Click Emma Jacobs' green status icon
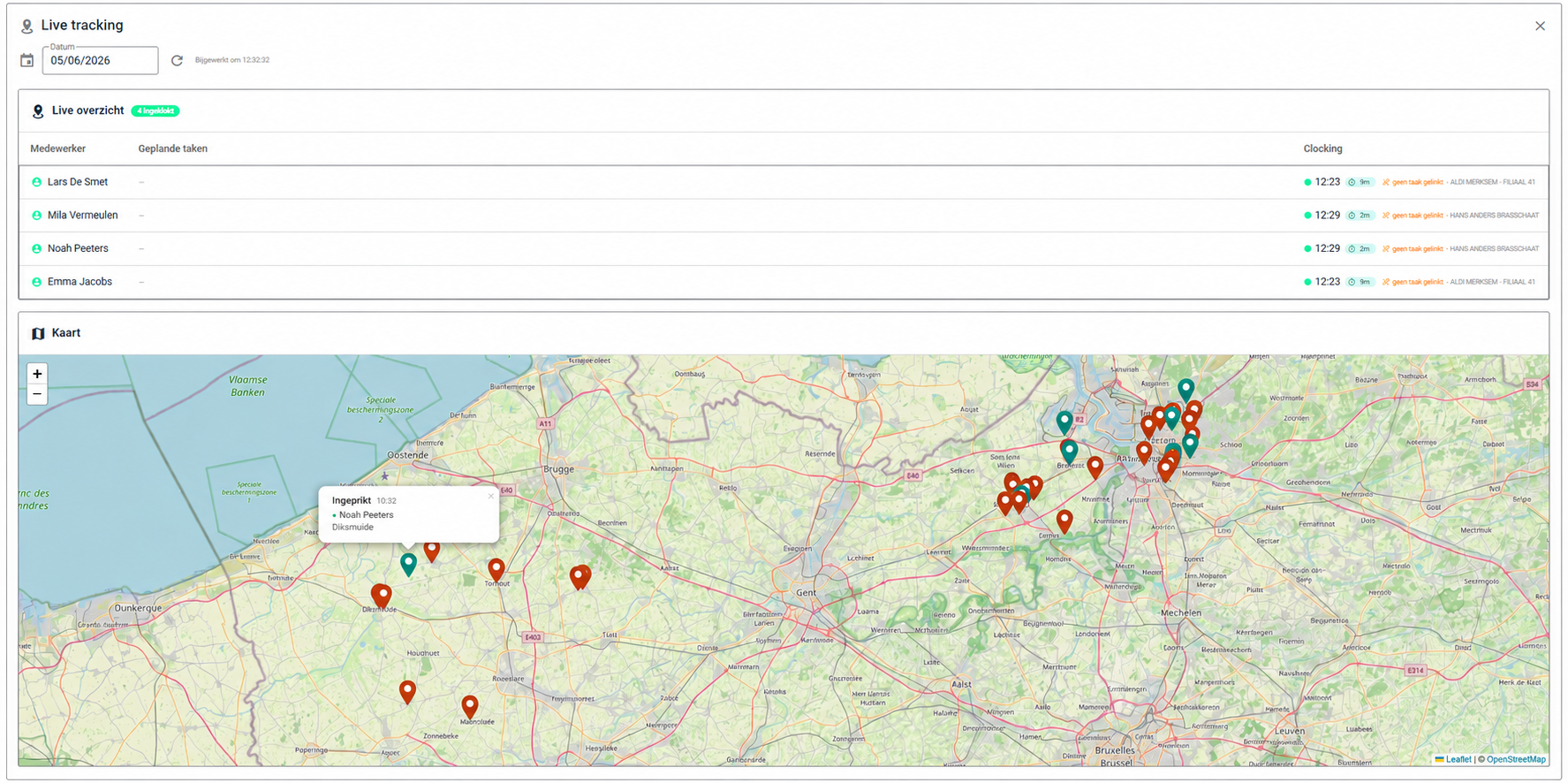The height and width of the screenshot is (783, 1568). (x=36, y=282)
